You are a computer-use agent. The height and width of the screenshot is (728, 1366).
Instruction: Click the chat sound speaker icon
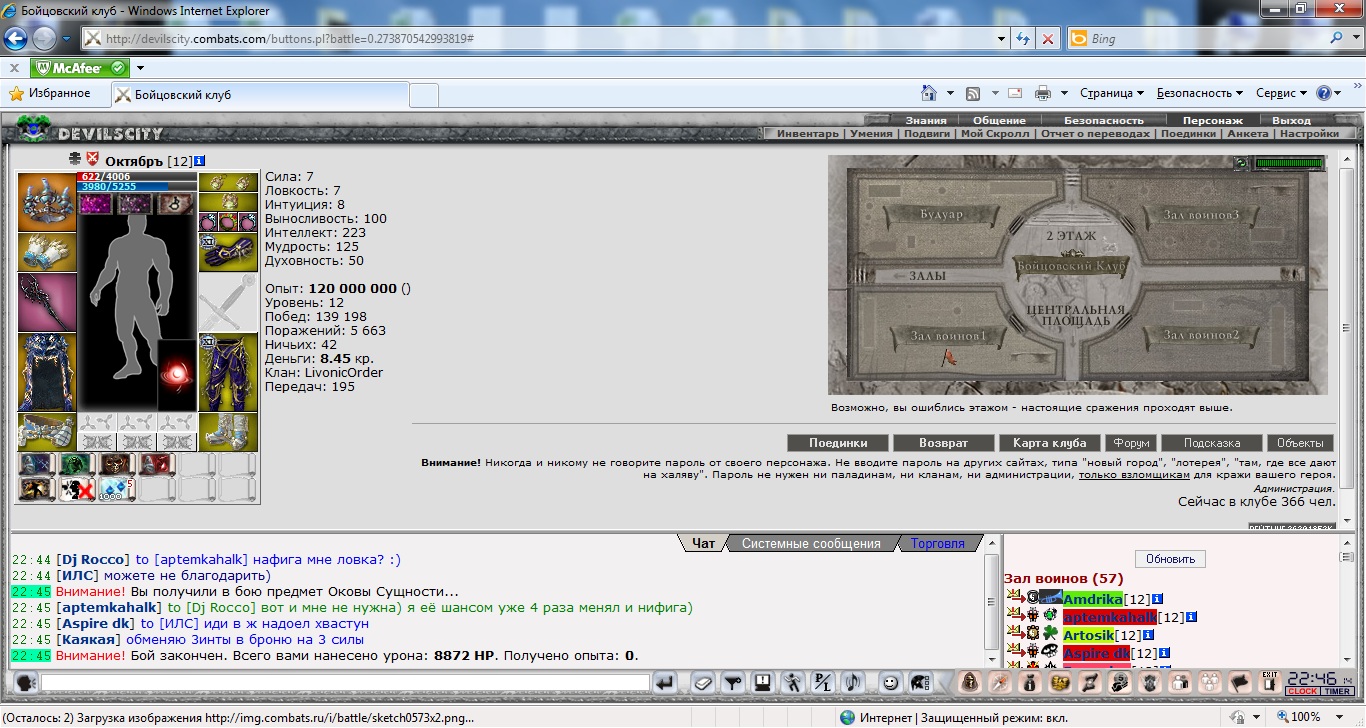pos(853,683)
